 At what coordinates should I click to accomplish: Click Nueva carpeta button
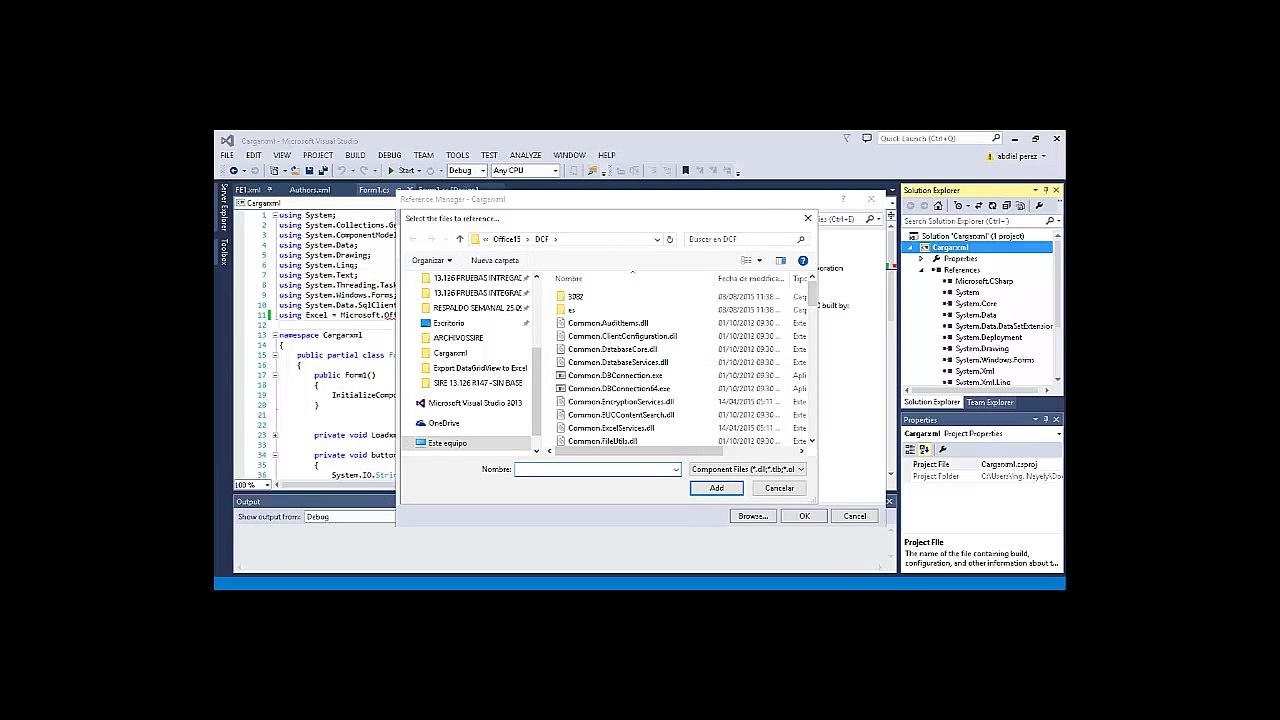tap(495, 260)
